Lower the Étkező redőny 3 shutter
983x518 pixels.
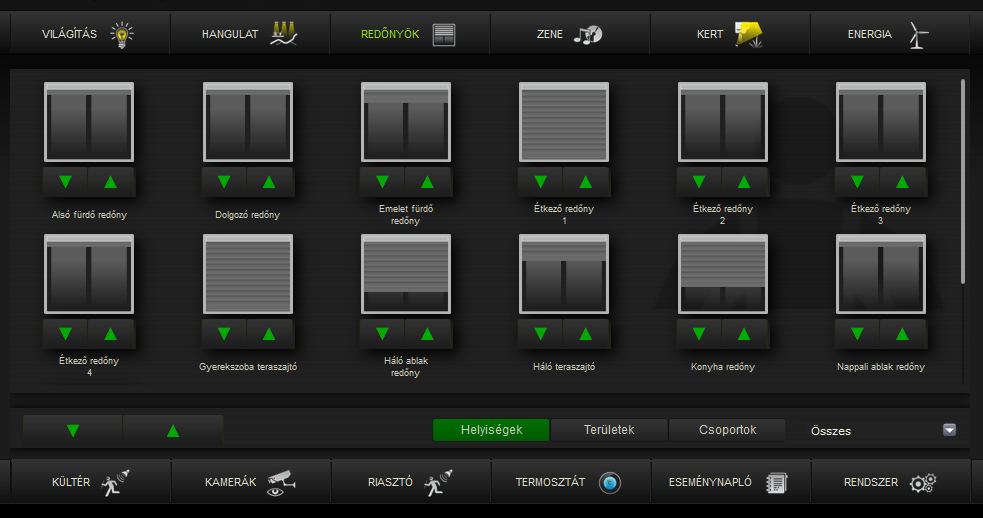point(857,182)
